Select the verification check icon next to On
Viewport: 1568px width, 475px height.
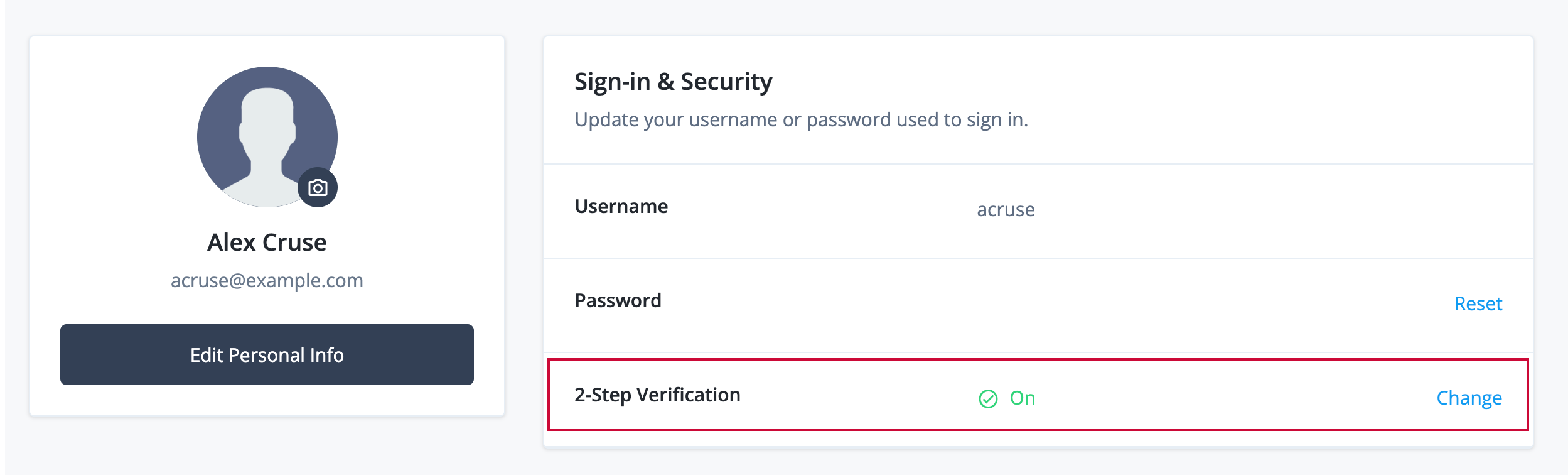(x=989, y=398)
